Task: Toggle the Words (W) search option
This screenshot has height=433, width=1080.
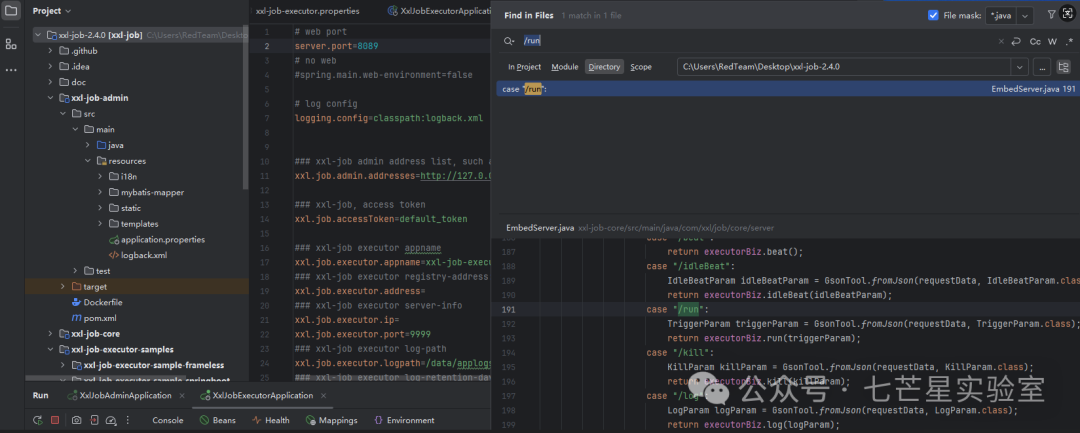Action: pyautogui.click(x=1052, y=41)
